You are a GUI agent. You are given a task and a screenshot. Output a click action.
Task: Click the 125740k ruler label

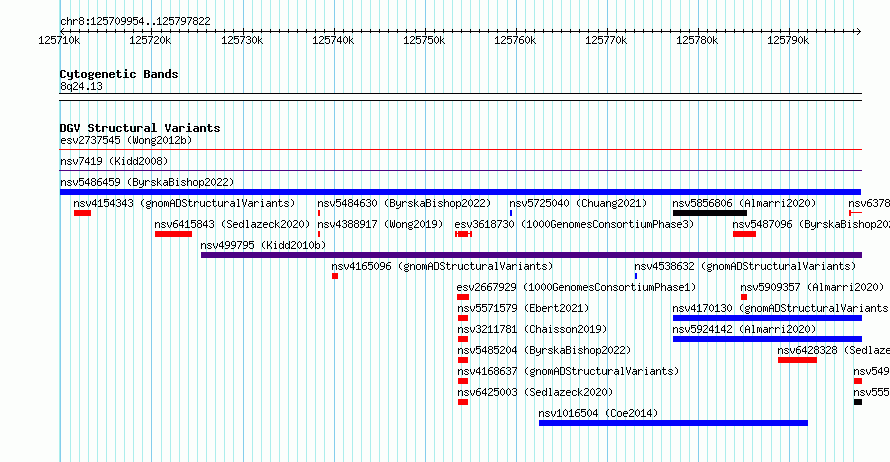[x=333, y=40]
